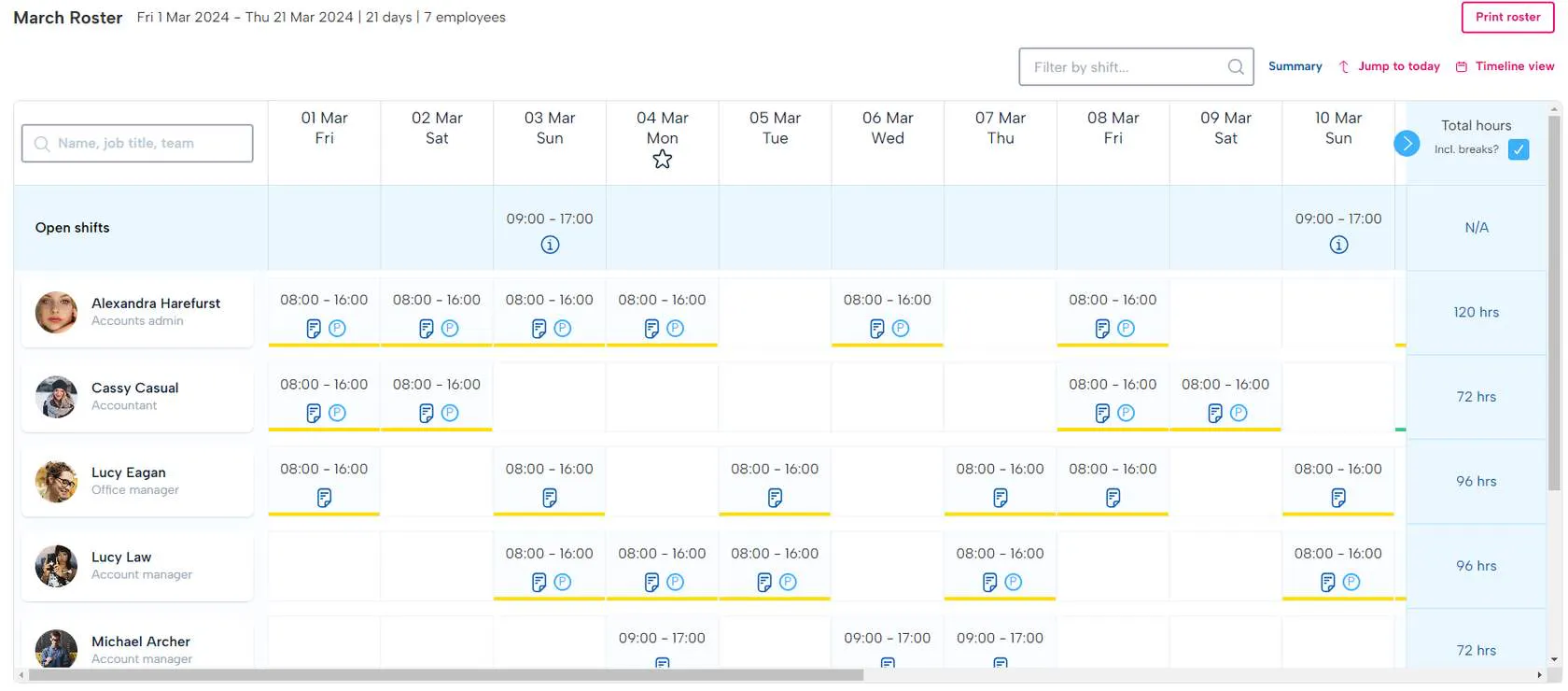Click the info icon on 10 Mar open shift
Image resolution: width=1568 pixels, height=691 pixels.
click(1338, 245)
